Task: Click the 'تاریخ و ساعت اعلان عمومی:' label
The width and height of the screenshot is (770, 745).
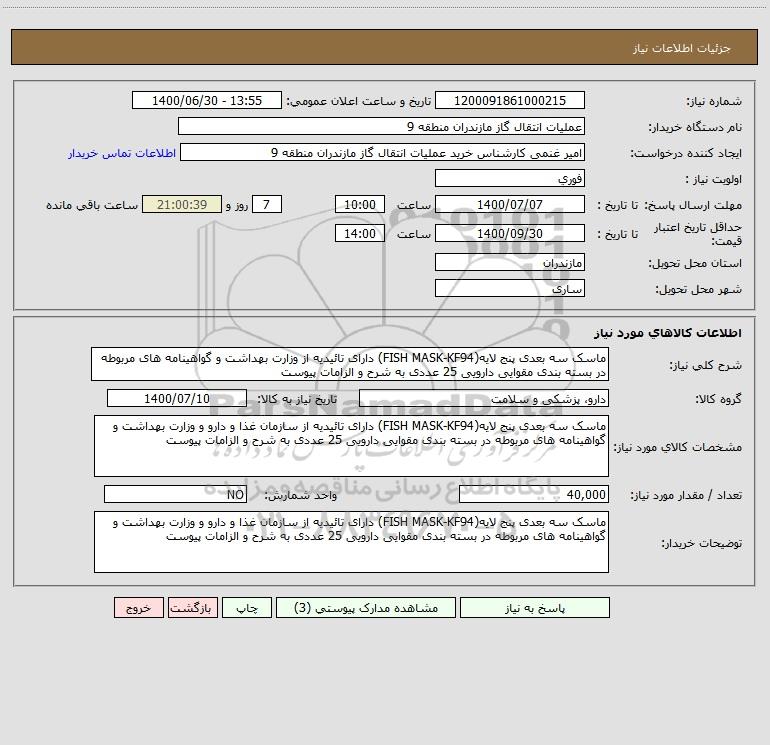Action: coord(358,101)
